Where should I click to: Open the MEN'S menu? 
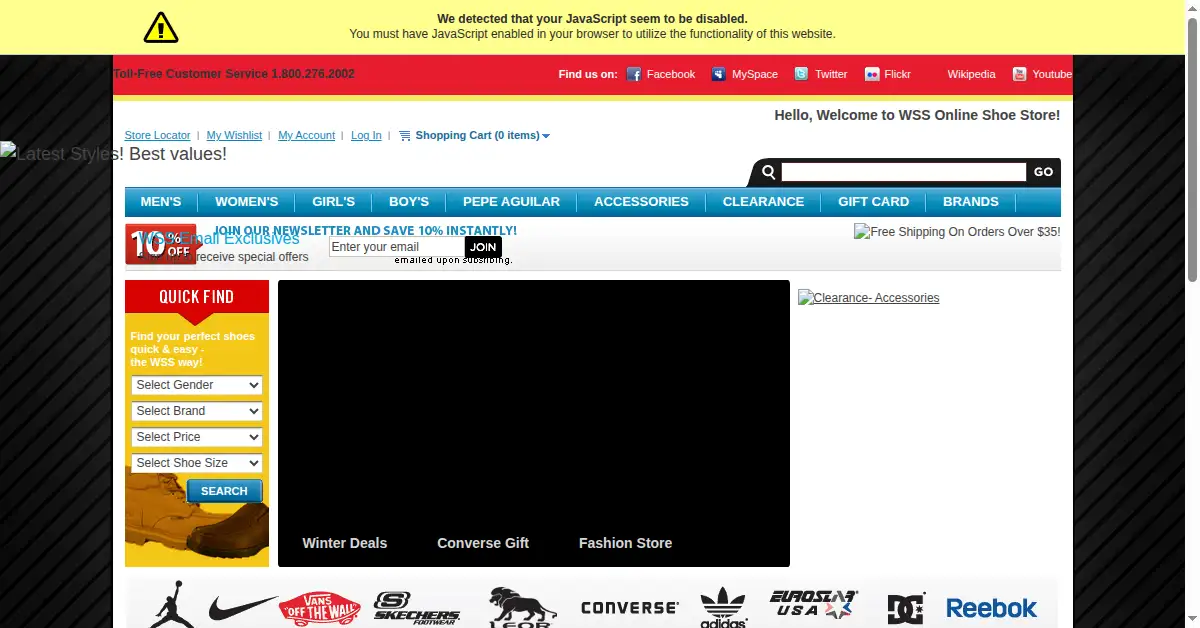click(x=161, y=201)
